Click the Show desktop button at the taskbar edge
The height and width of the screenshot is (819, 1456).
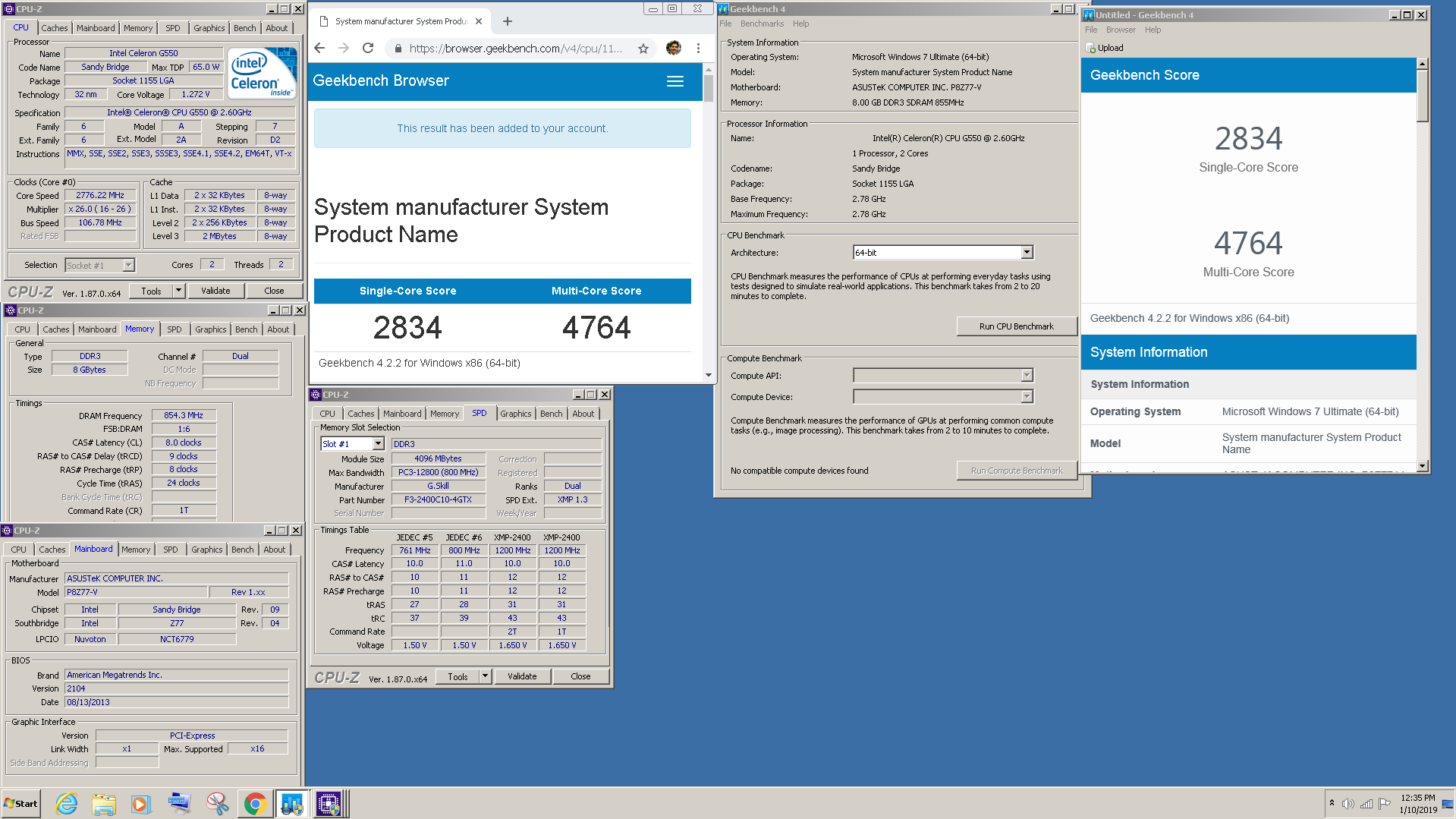[x=1448, y=803]
